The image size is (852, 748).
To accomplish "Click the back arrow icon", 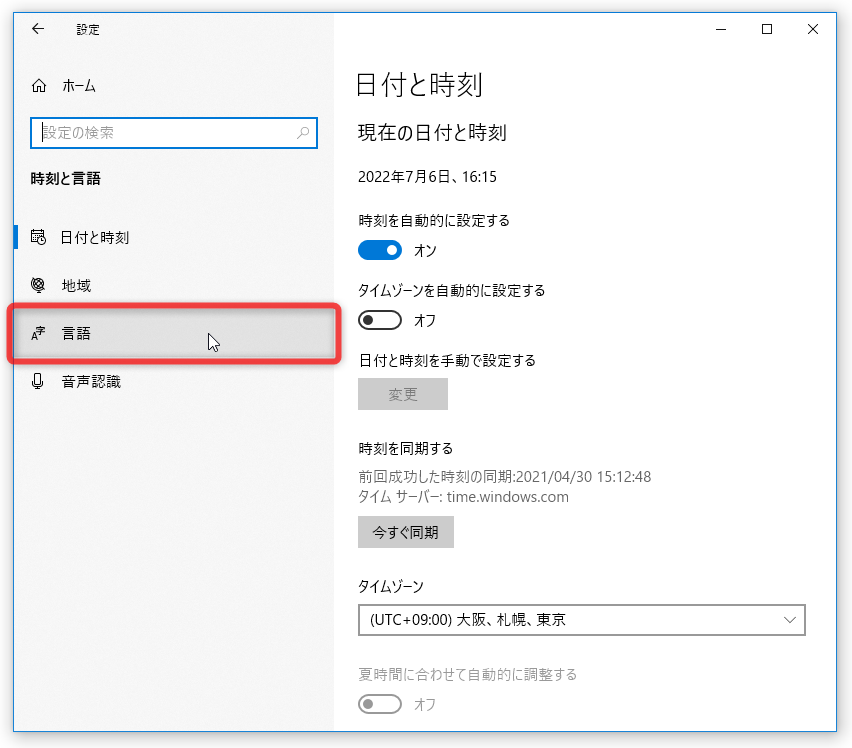I will pyautogui.click(x=38, y=29).
